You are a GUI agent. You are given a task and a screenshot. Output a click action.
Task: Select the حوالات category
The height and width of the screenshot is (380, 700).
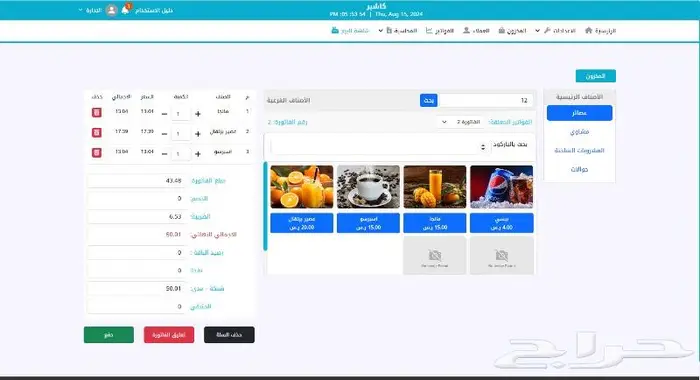[x=579, y=169]
